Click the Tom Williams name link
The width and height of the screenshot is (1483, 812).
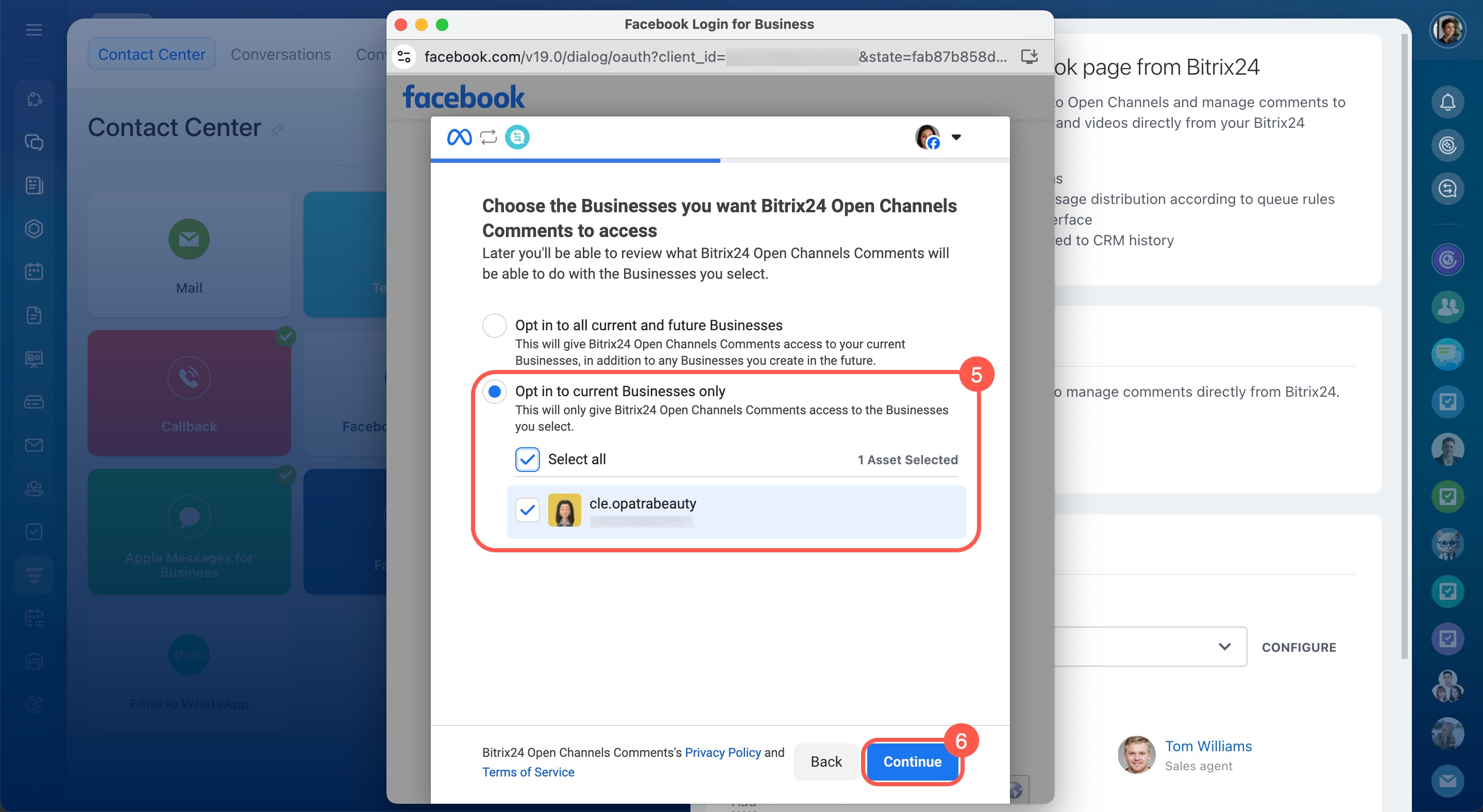click(x=1208, y=746)
